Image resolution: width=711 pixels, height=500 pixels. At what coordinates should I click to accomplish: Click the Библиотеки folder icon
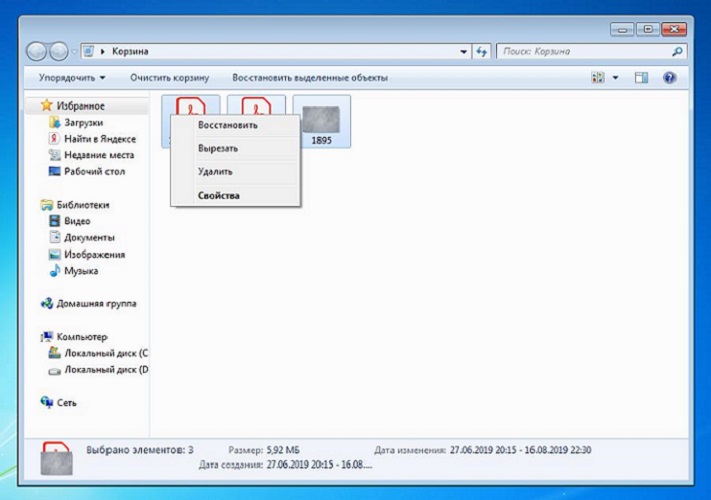click(47, 205)
